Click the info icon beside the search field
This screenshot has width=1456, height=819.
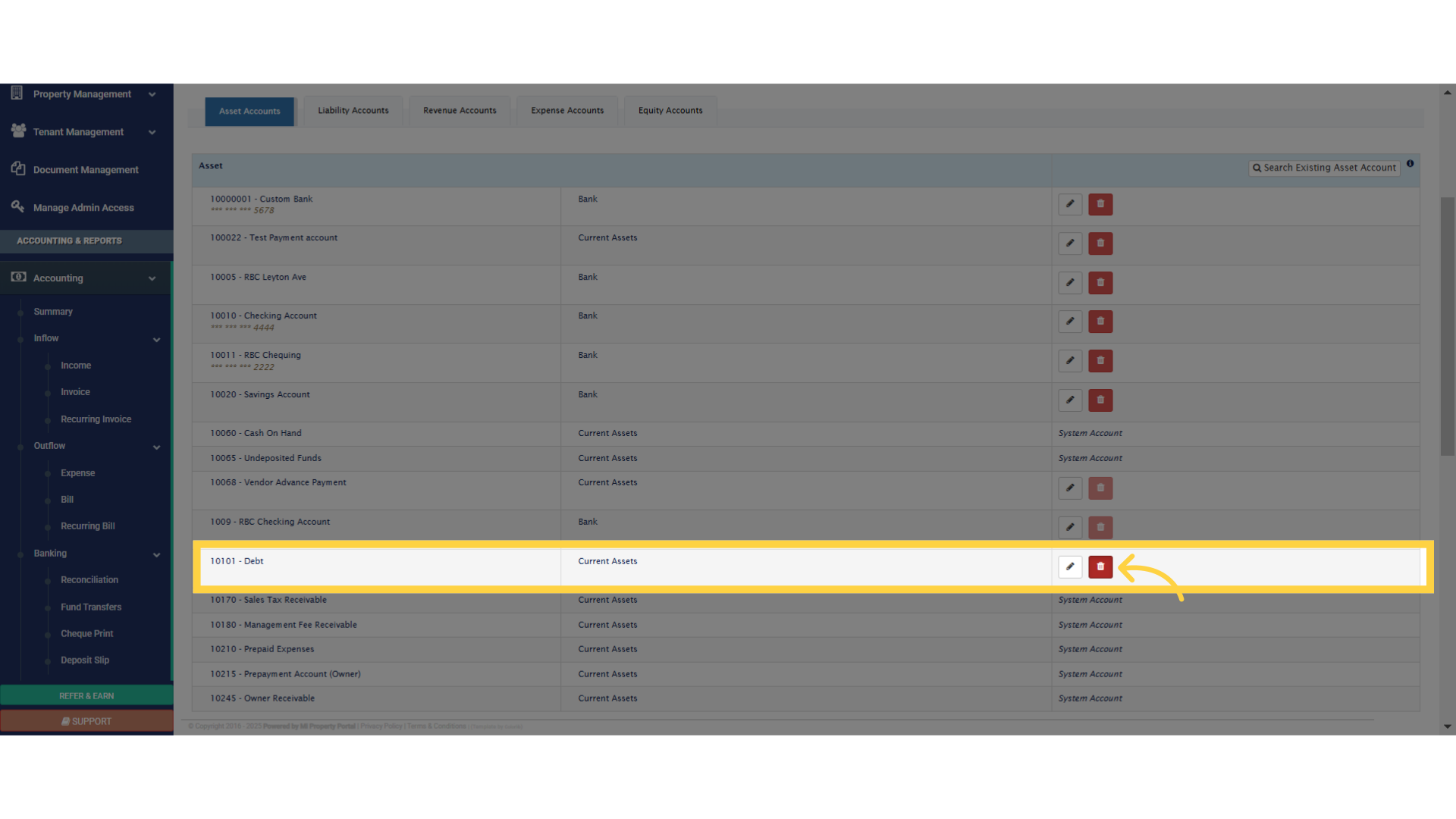(1410, 164)
